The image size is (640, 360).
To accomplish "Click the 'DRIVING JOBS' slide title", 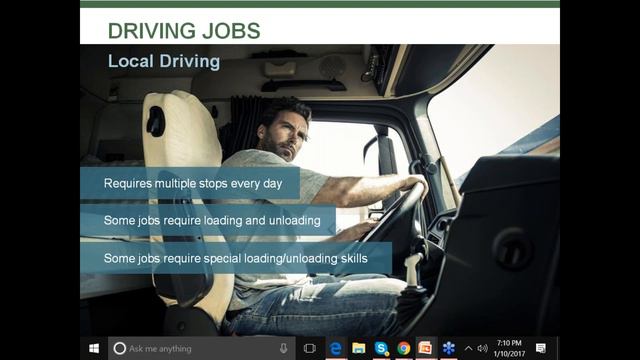I will click(184, 31).
